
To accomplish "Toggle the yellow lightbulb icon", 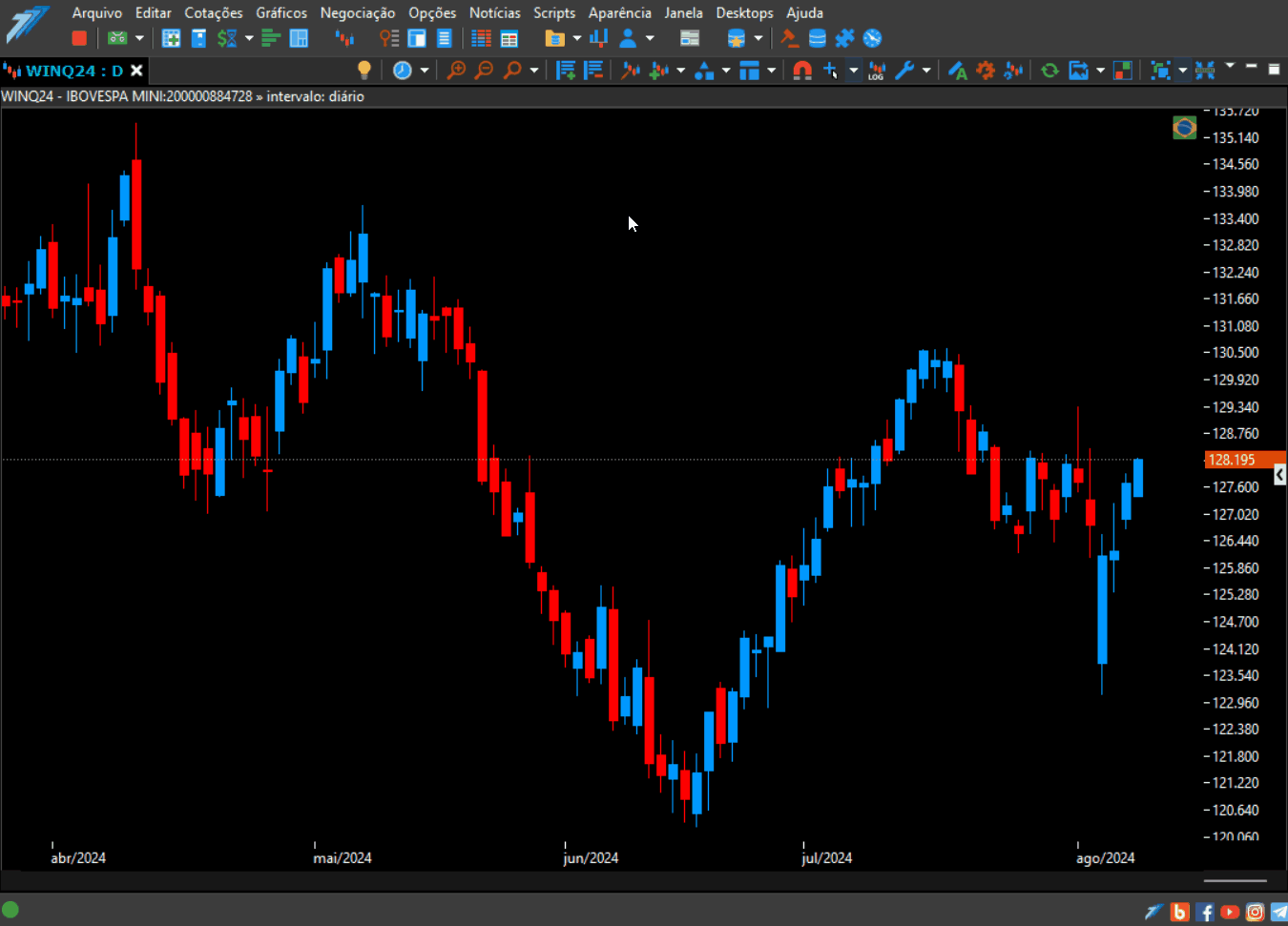I will (x=364, y=70).
